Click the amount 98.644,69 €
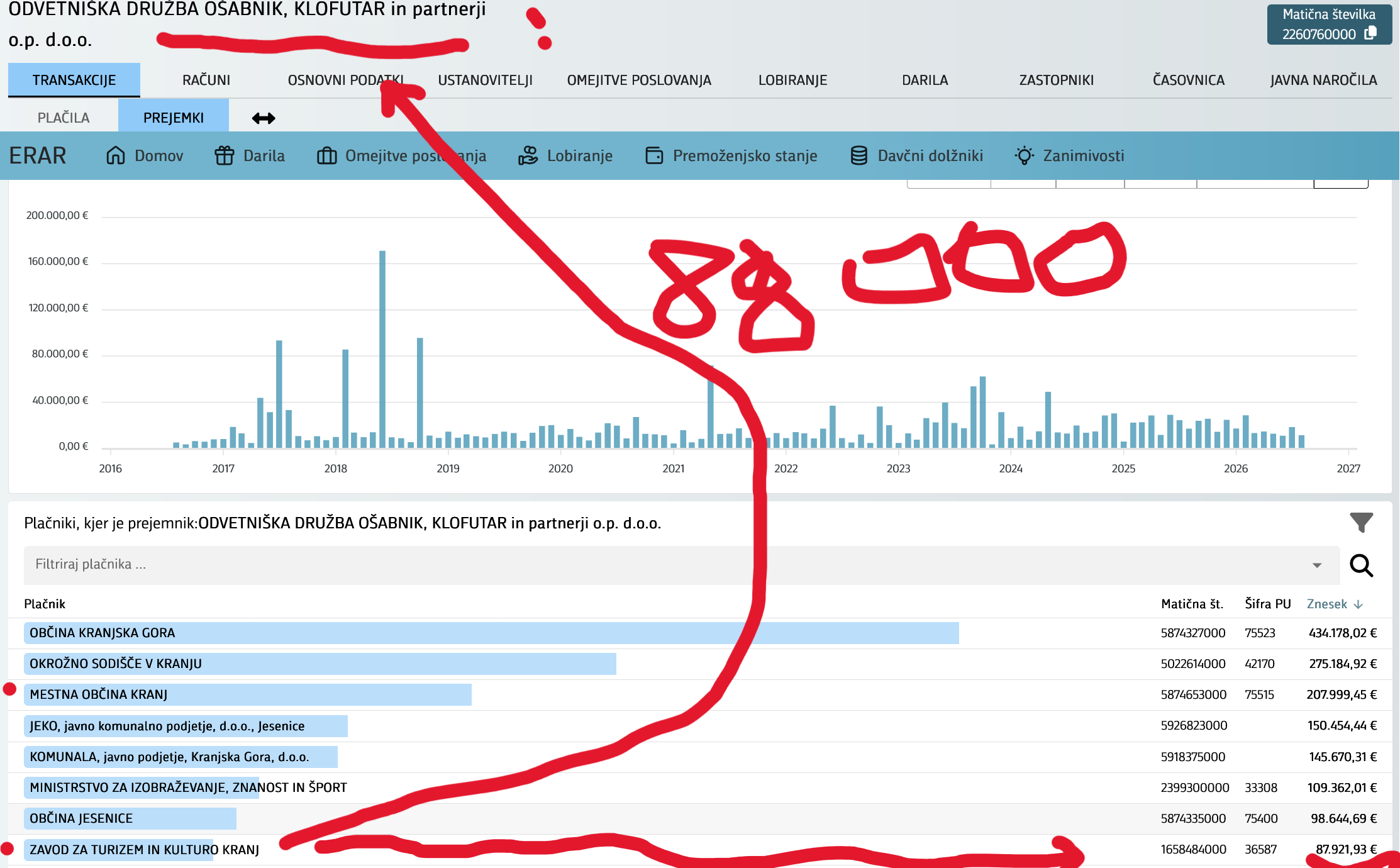The image size is (1400, 868). click(x=1344, y=819)
